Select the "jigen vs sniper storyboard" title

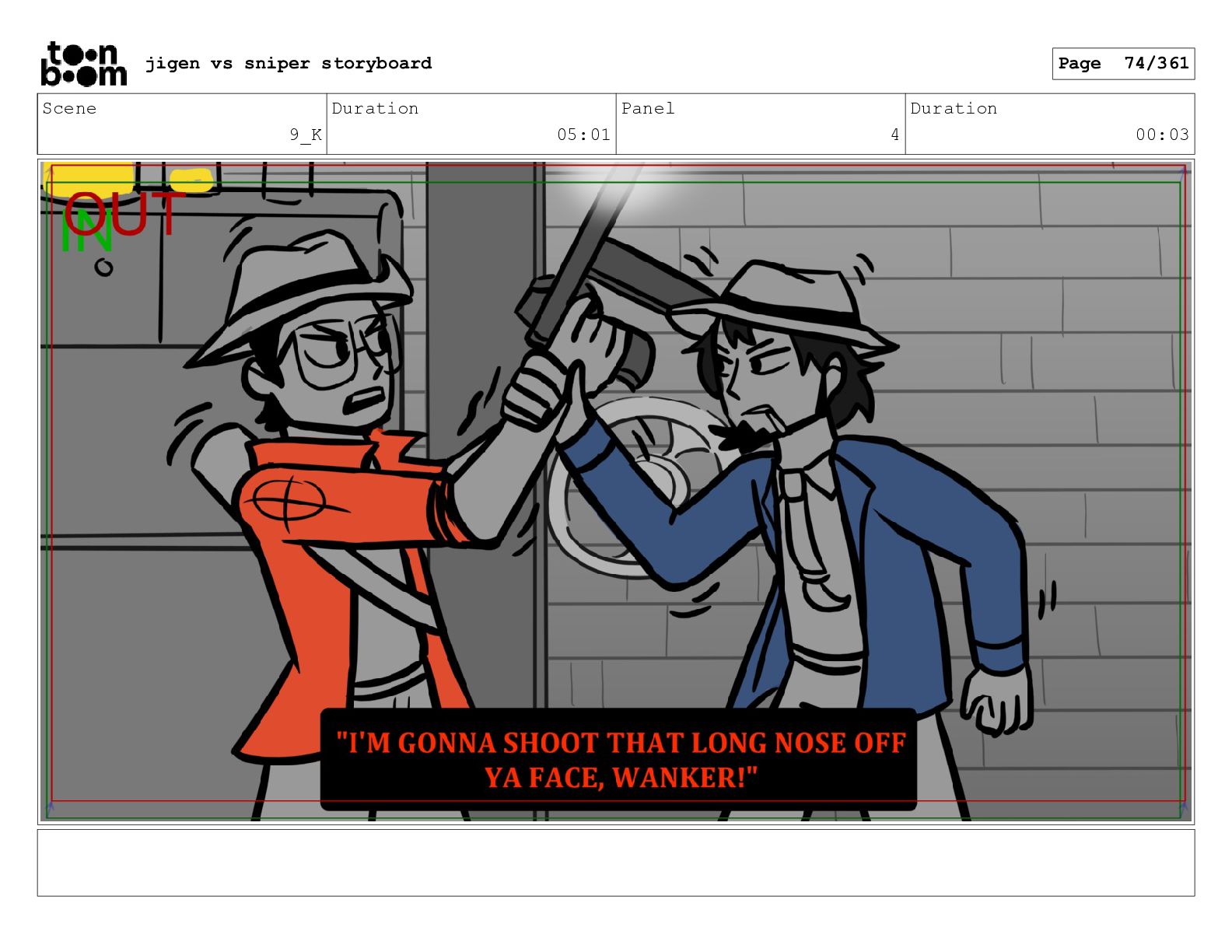(x=289, y=63)
